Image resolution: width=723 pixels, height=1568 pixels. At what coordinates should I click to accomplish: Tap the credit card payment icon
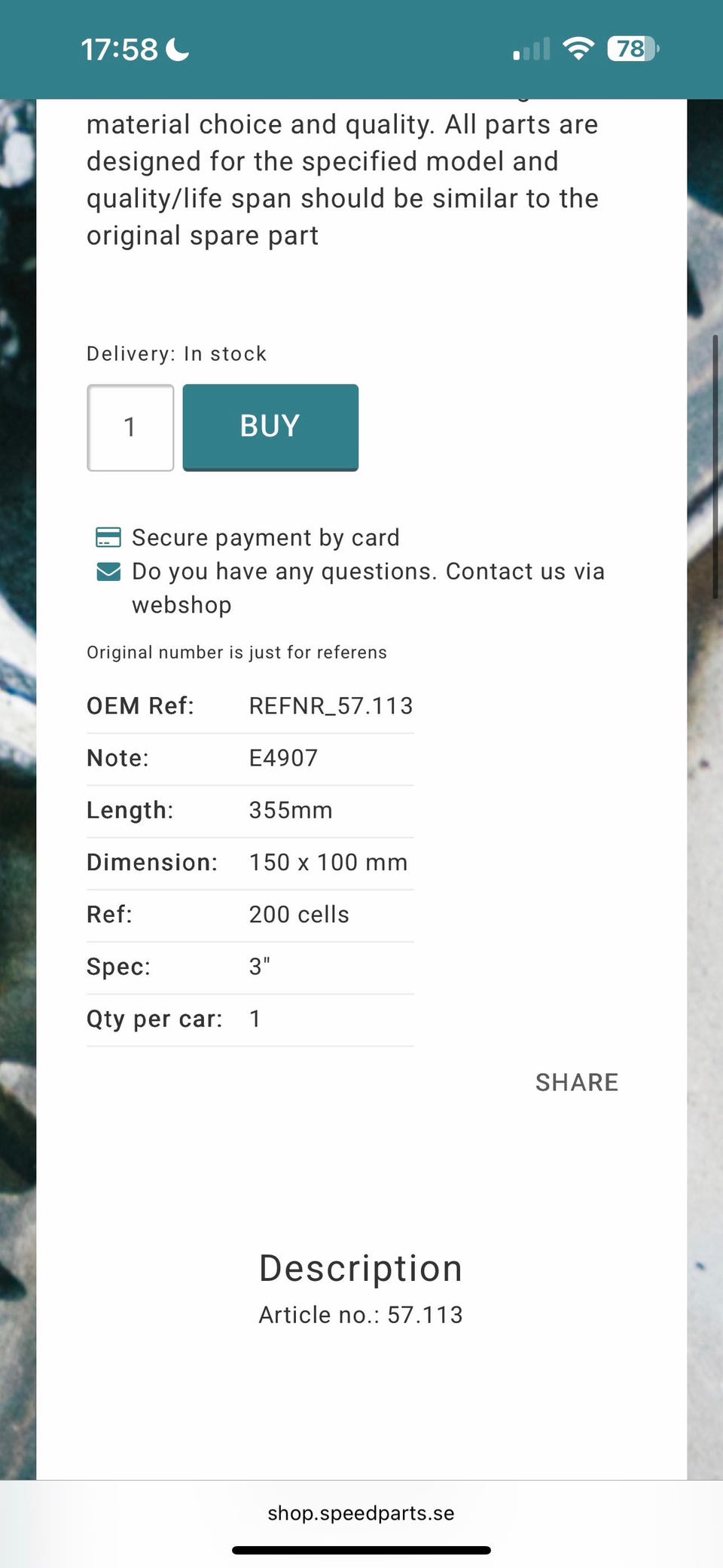[108, 537]
